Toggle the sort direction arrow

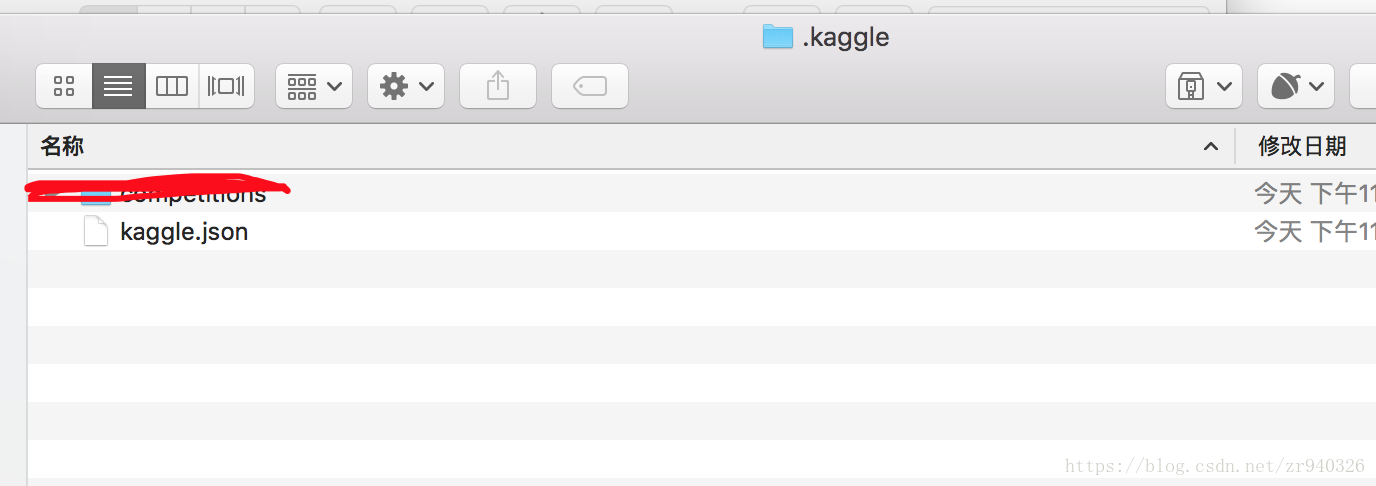pos(1211,147)
